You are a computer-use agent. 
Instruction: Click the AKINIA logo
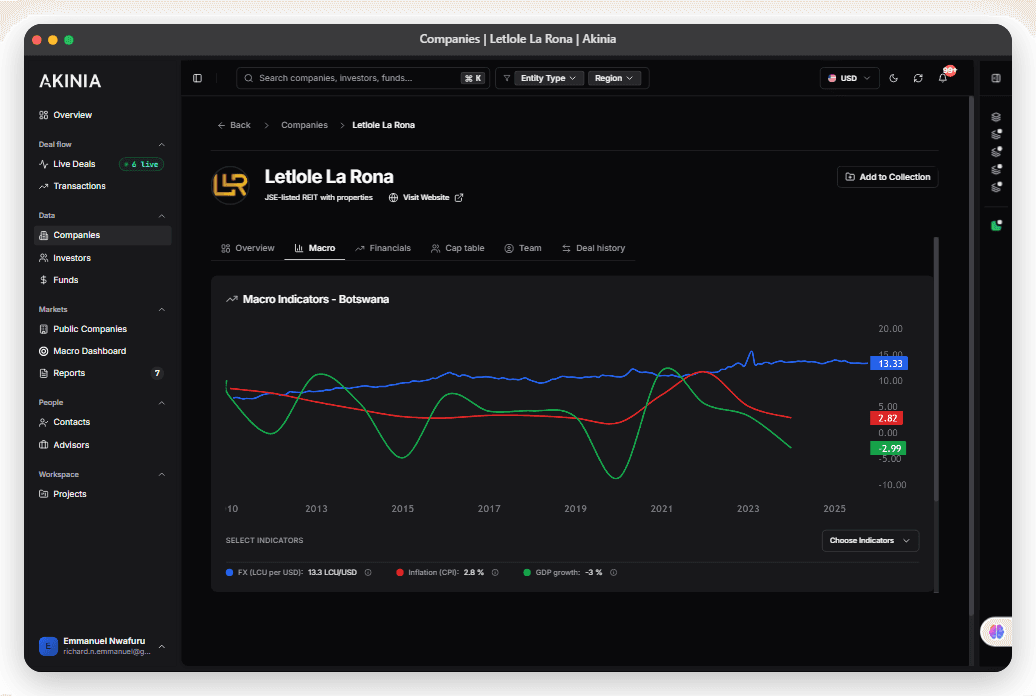point(70,81)
